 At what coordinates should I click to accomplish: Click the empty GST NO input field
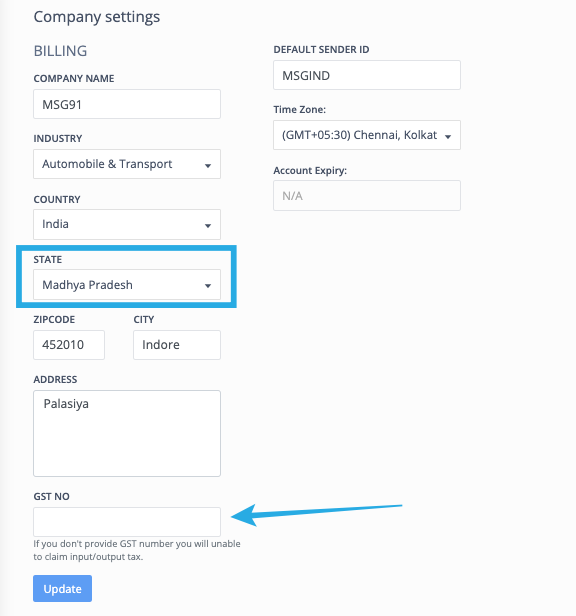pos(127,522)
